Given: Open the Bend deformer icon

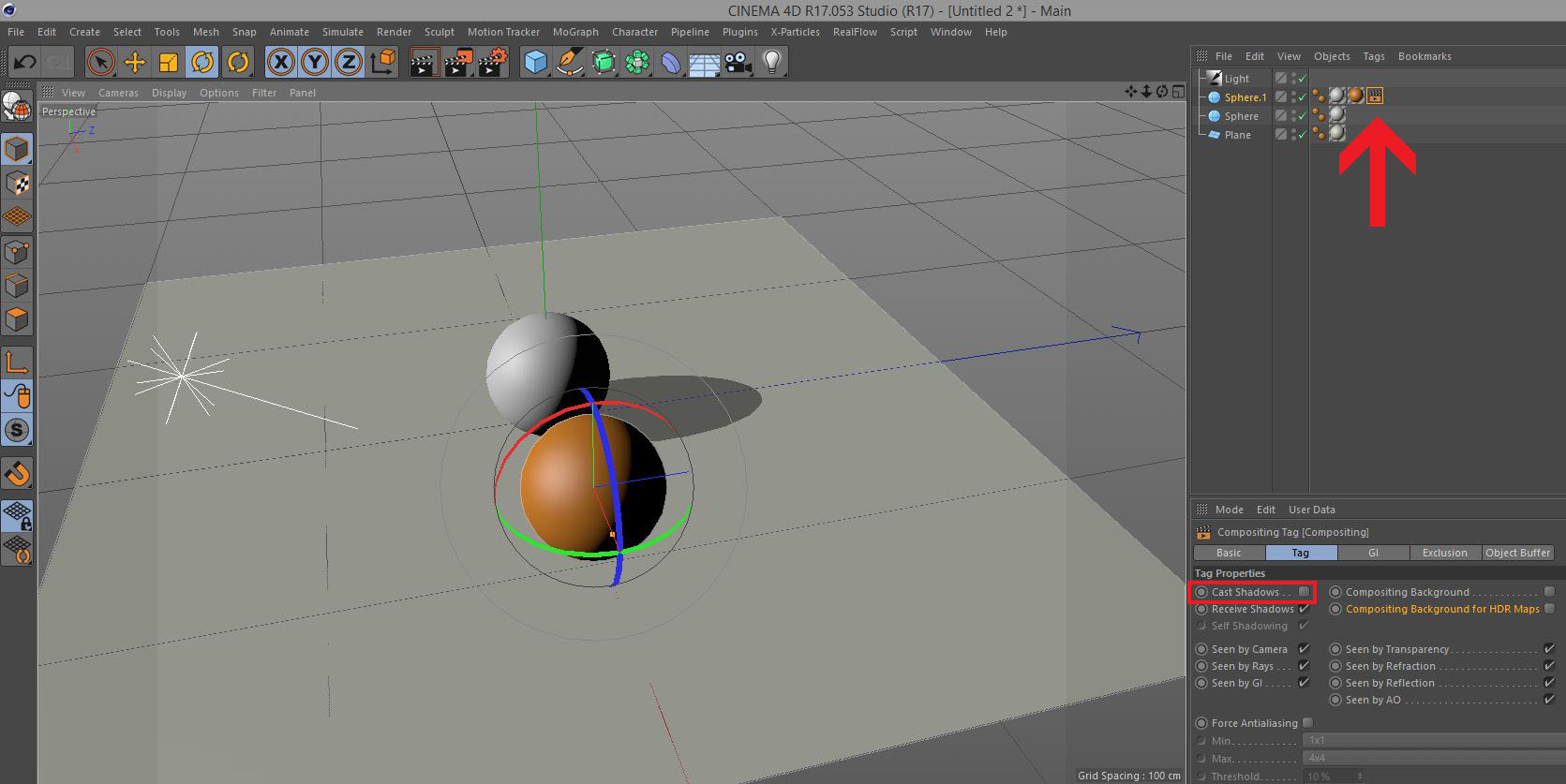Looking at the screenshot, I should (672, 63).
